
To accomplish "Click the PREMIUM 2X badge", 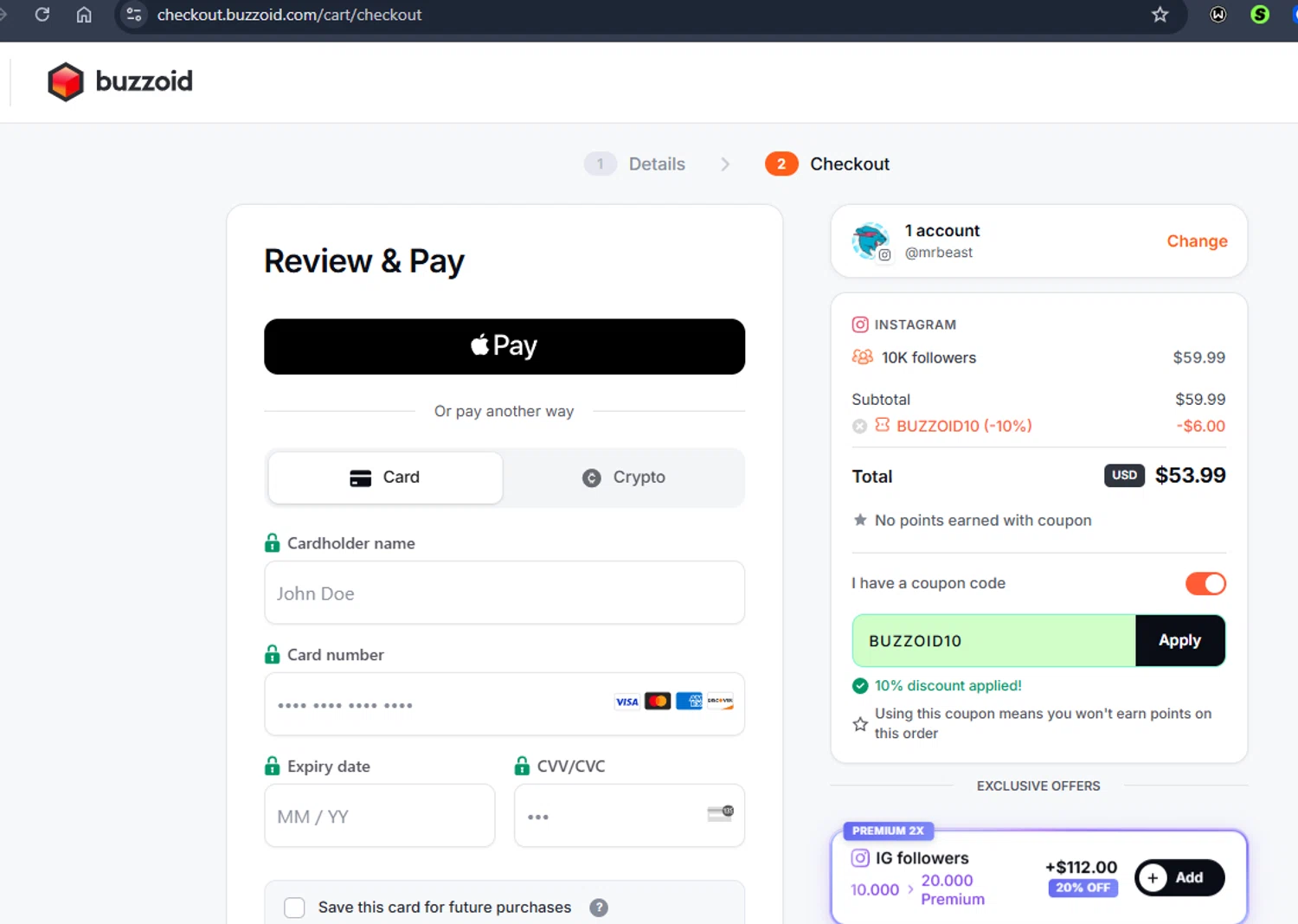I will [888, 831].
